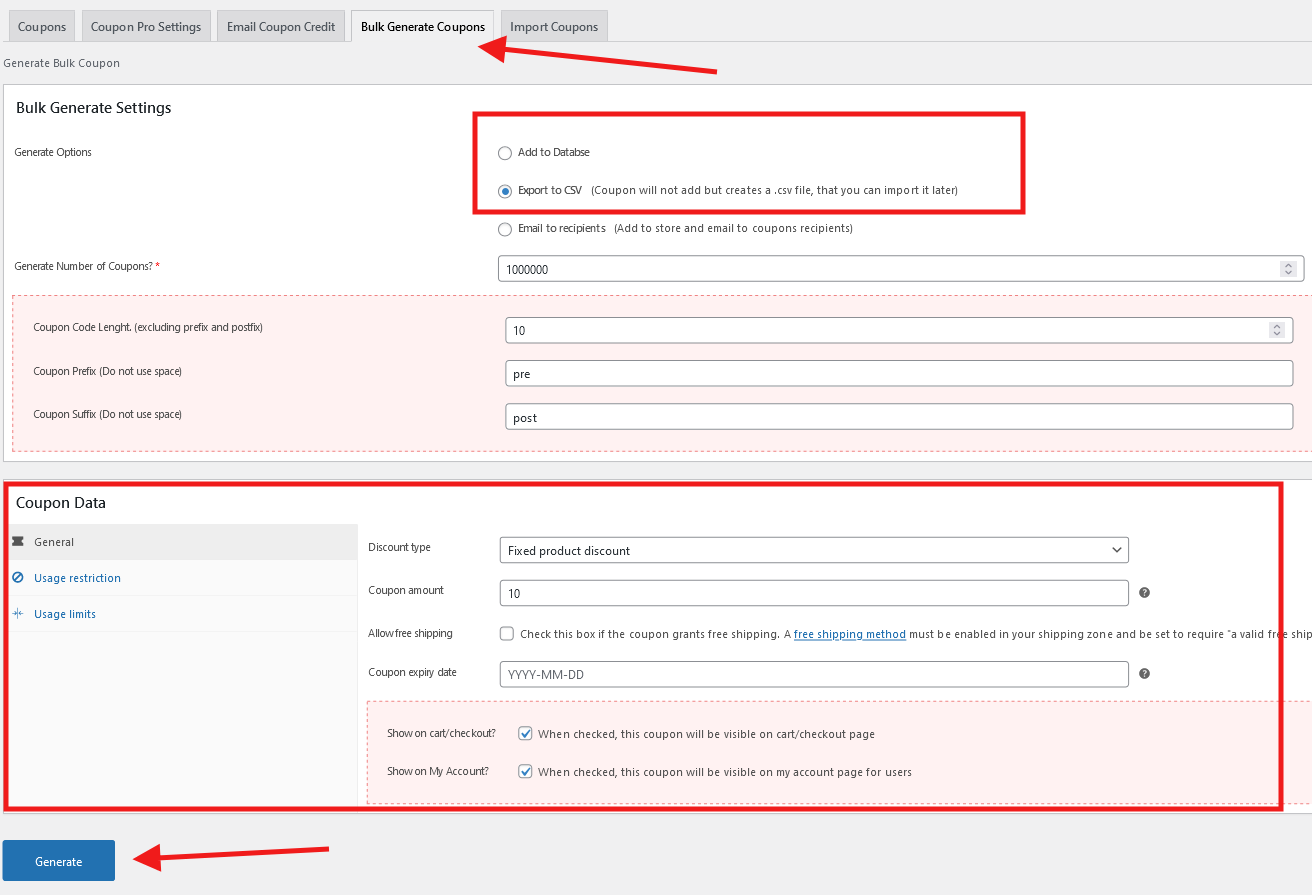Click help icon beside Coupon amount
The height and width of the screenshot is (895, 1312).
pos(1145,593)
